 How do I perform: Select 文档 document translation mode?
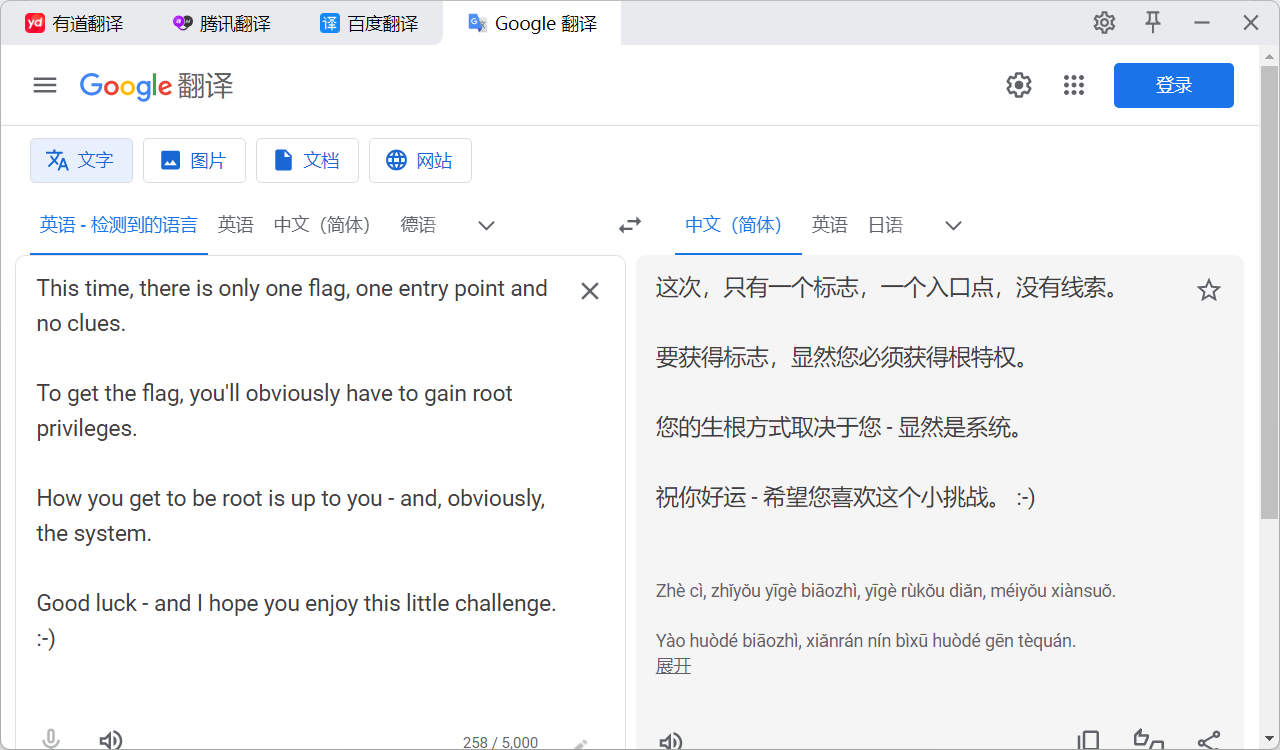point(307,160)
